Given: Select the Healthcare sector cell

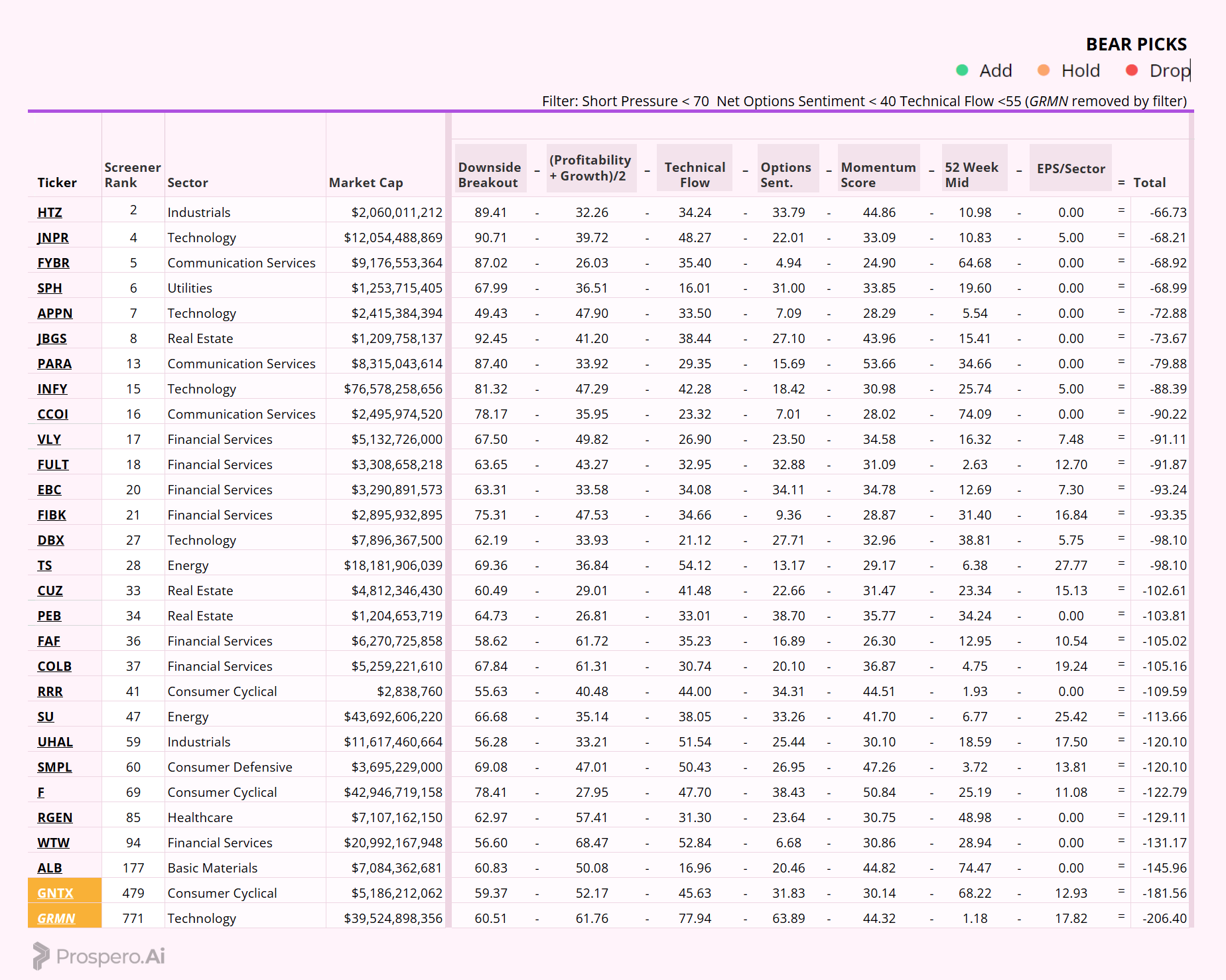Looking at the screenshot, I should pos(200,817).
